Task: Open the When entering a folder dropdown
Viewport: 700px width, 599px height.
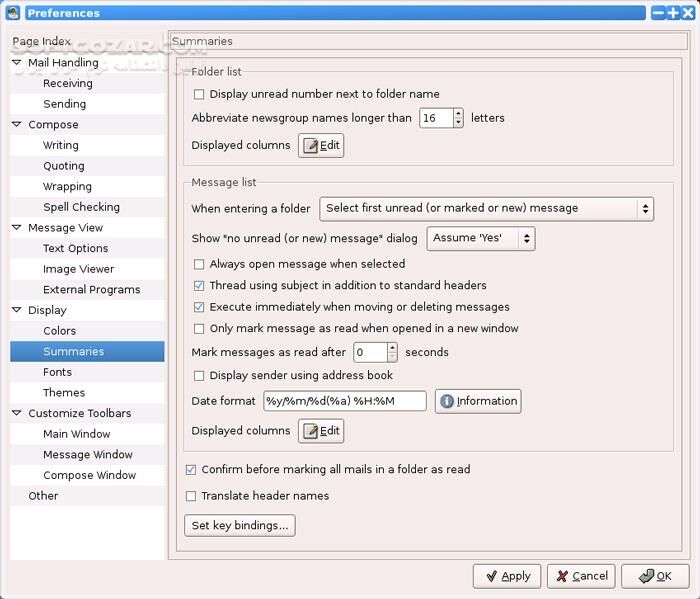Action: coord(486,209)
